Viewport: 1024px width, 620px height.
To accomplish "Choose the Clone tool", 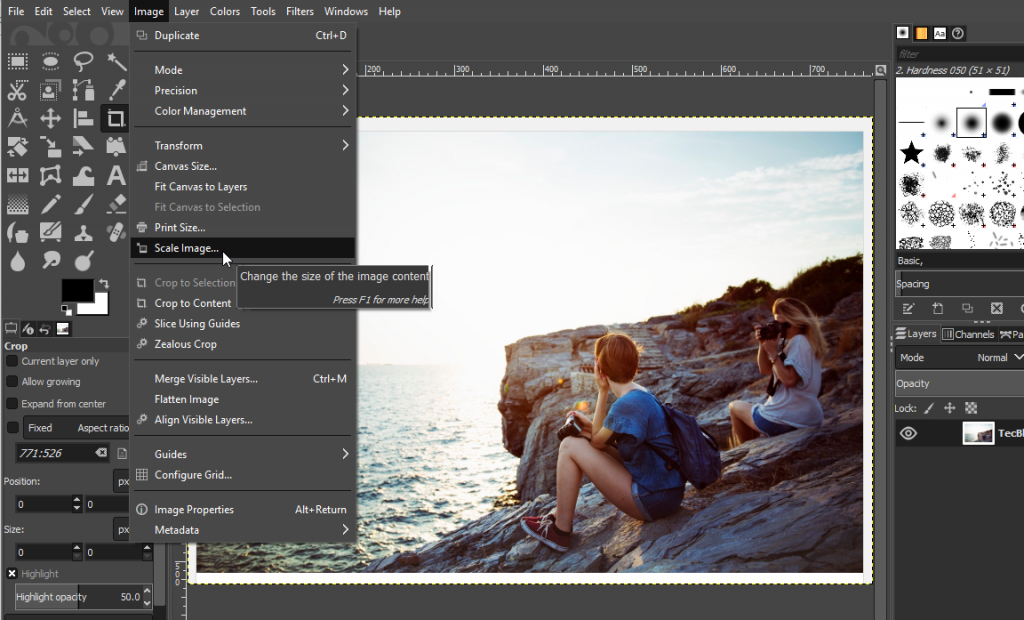I will click(x=82, y=231).
